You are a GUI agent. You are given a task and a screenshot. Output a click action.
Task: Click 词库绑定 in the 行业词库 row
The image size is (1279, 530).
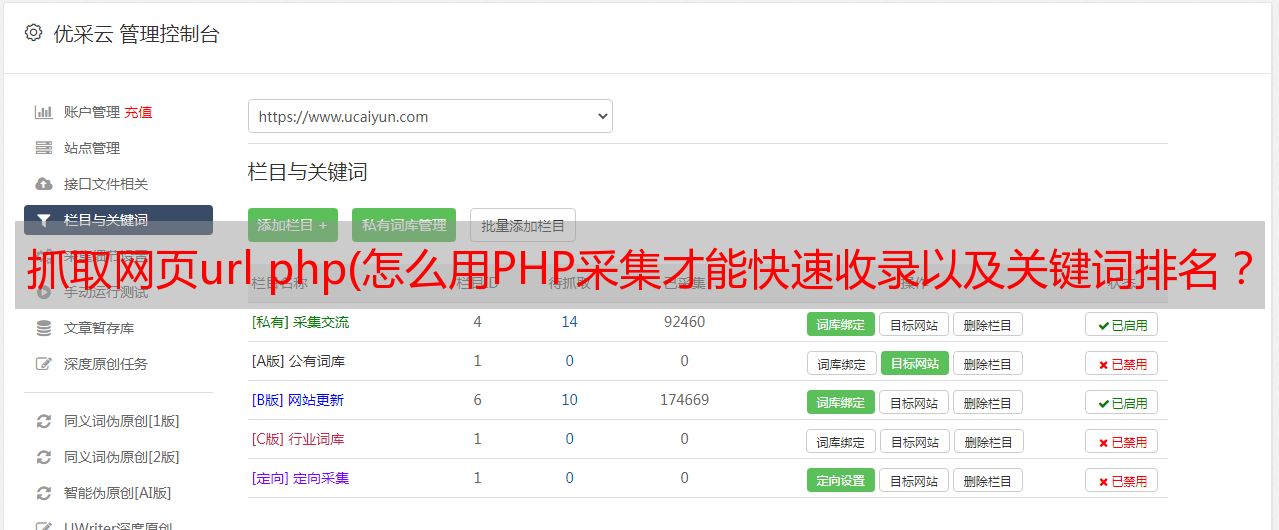coord(841,441)
